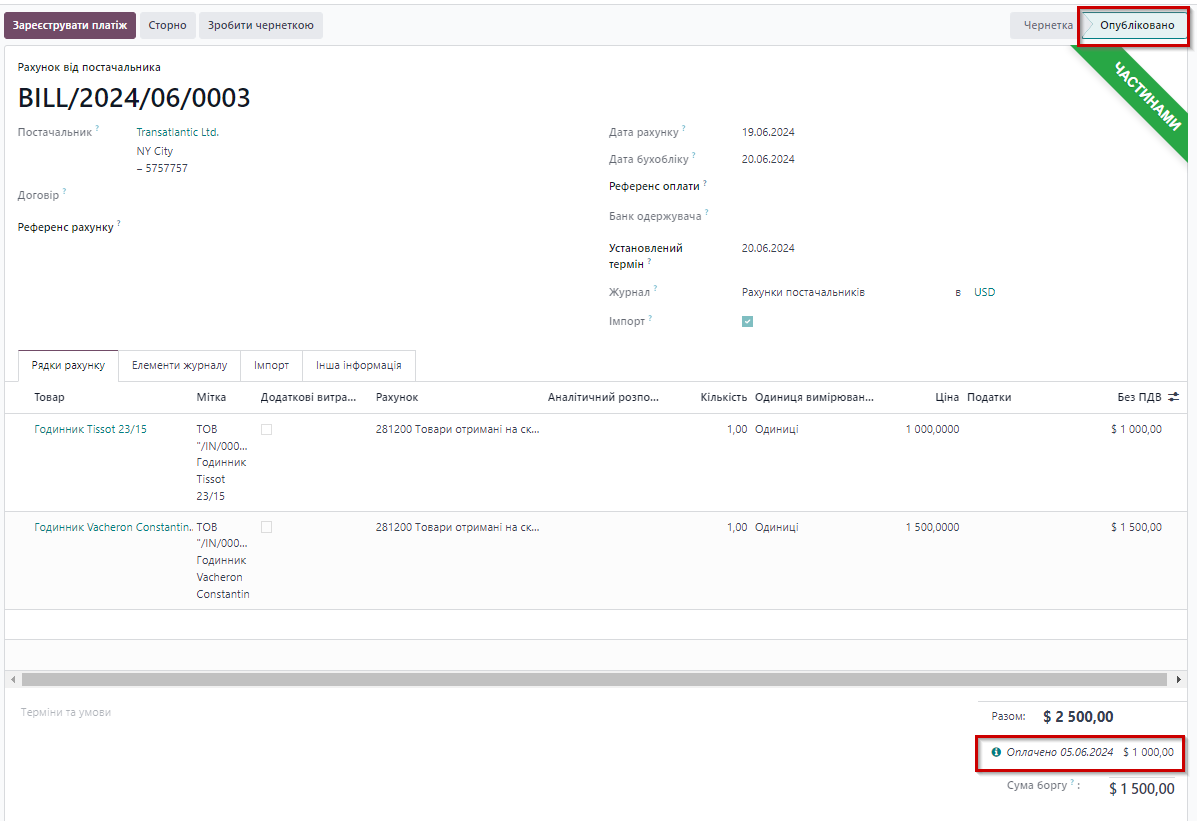
Task: Click the help mark next to Журнал
Action: click(x=656, y=289)
